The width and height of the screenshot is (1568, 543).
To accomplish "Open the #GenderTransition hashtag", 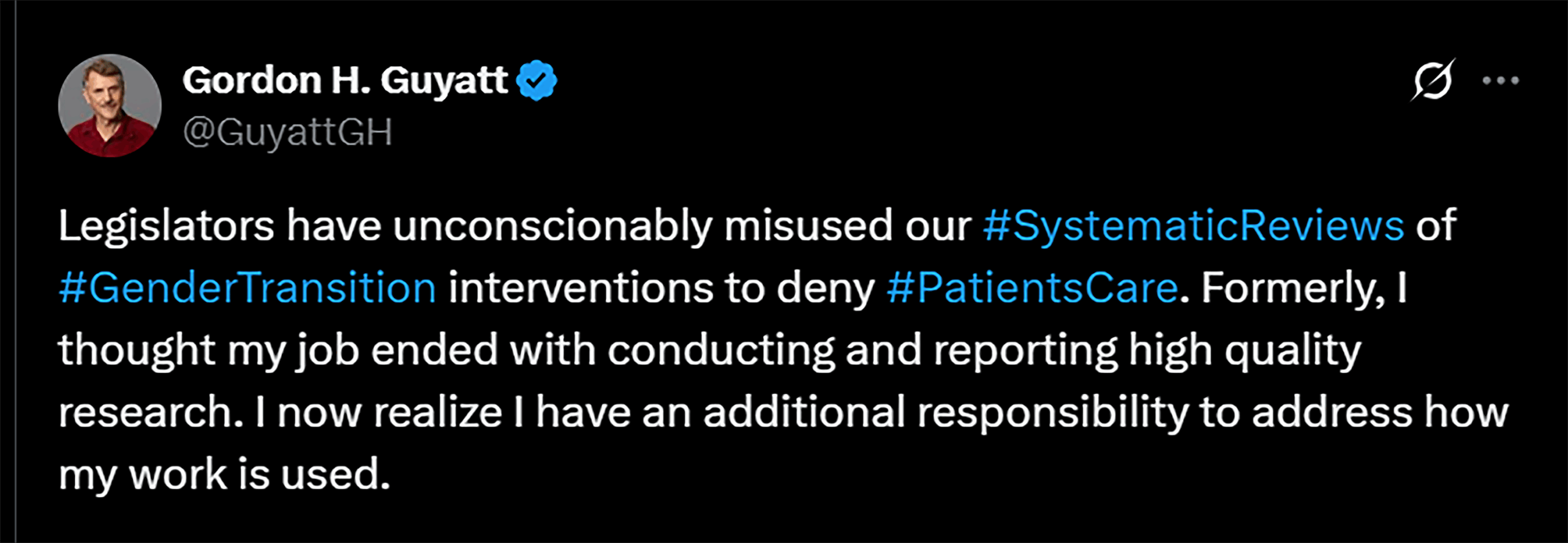I will (247, 288).
